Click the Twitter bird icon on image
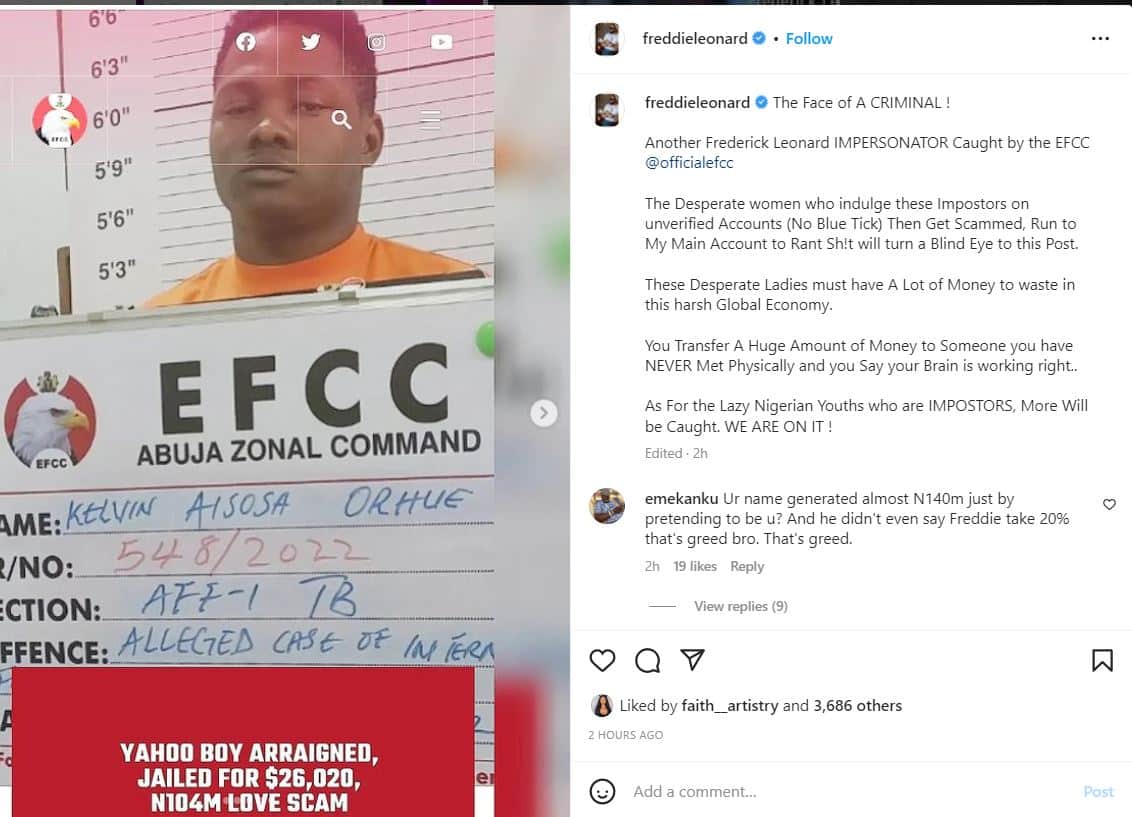The image size is (1132, 817). [x=310, y=42]
